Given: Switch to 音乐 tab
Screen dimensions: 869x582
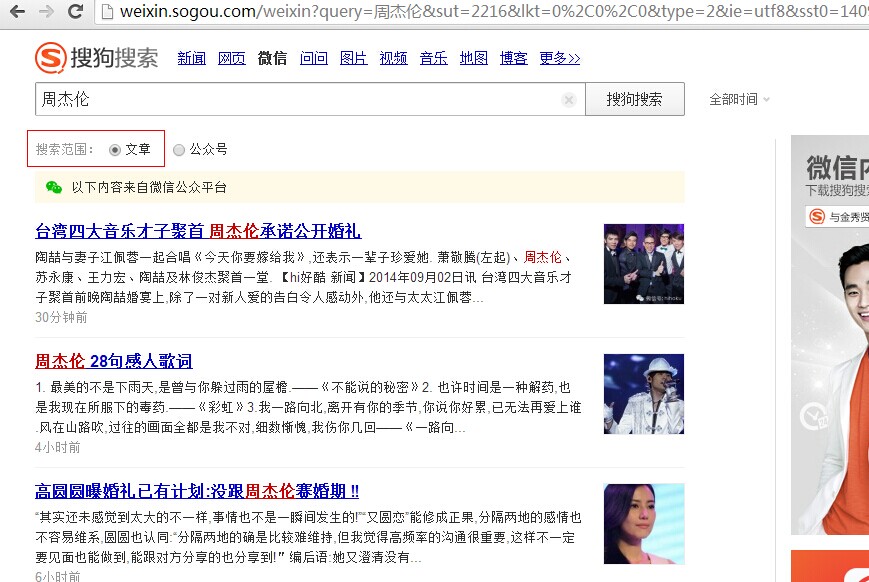Looking at the screenshot, I should point(433,58).
